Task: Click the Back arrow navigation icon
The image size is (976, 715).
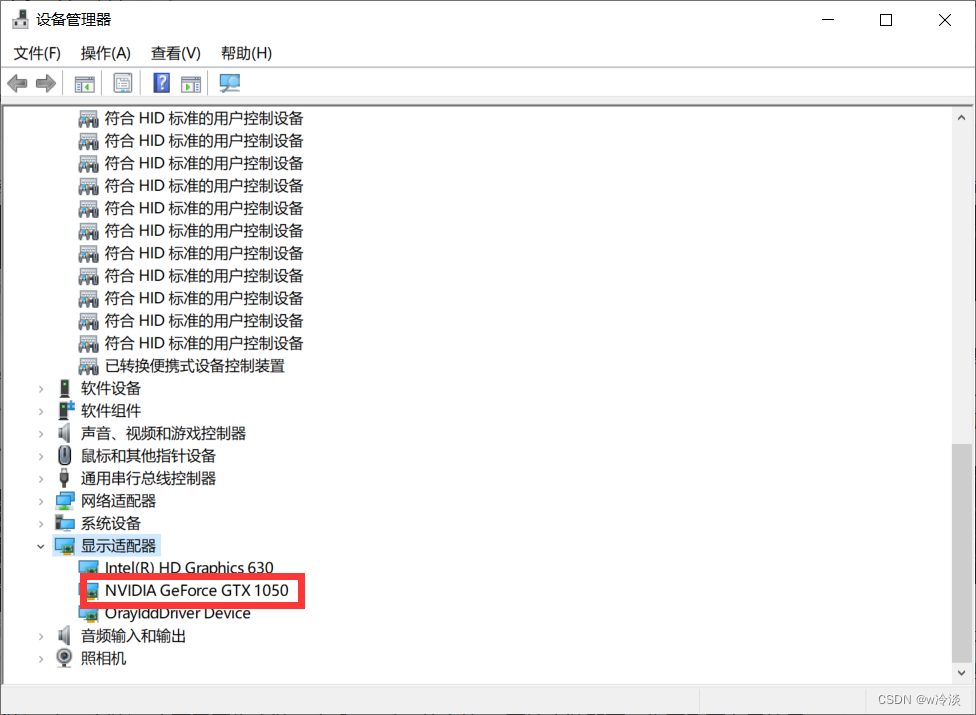Action: pyautogui.click(x=17, y=83)
